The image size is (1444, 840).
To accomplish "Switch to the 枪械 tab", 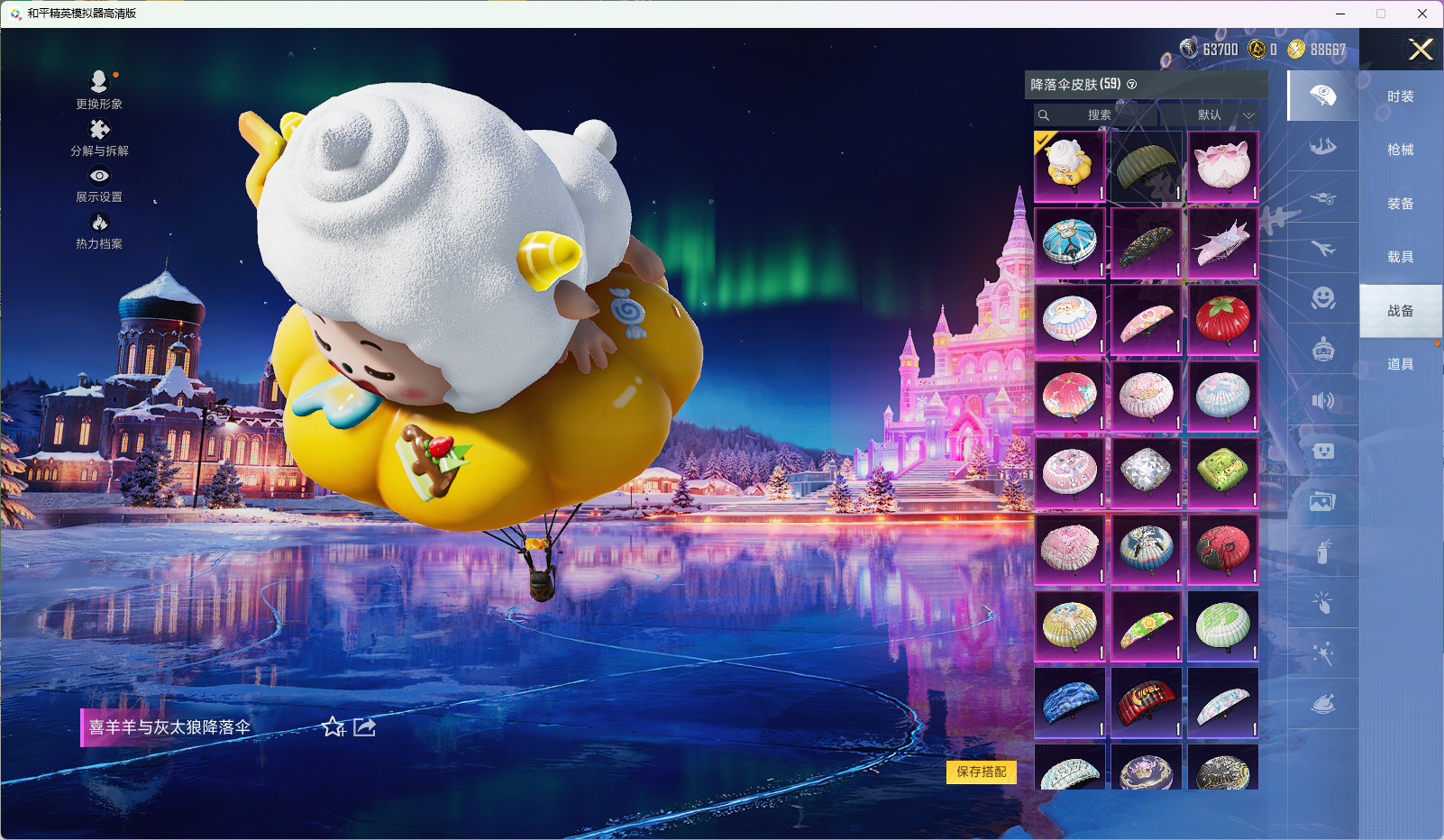I will (1400, 150).
